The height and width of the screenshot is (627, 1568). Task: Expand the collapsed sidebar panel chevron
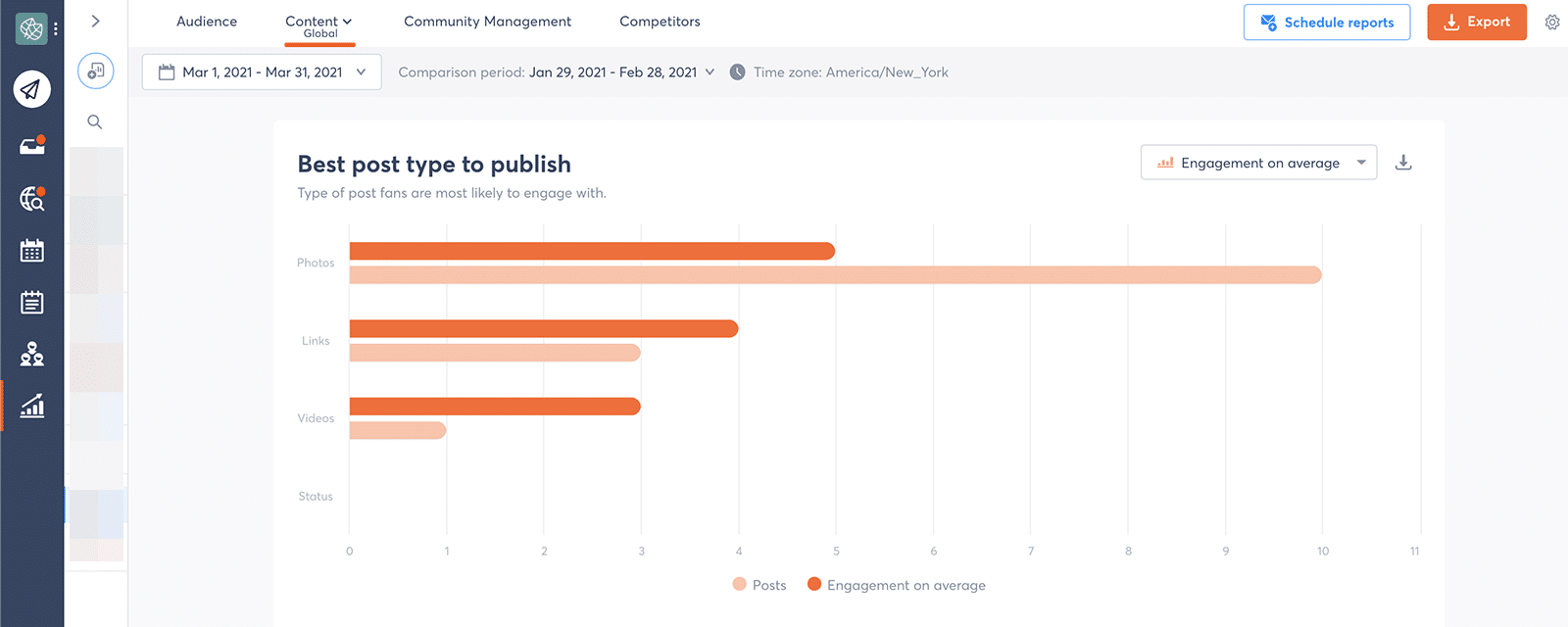tap(95, 21)
